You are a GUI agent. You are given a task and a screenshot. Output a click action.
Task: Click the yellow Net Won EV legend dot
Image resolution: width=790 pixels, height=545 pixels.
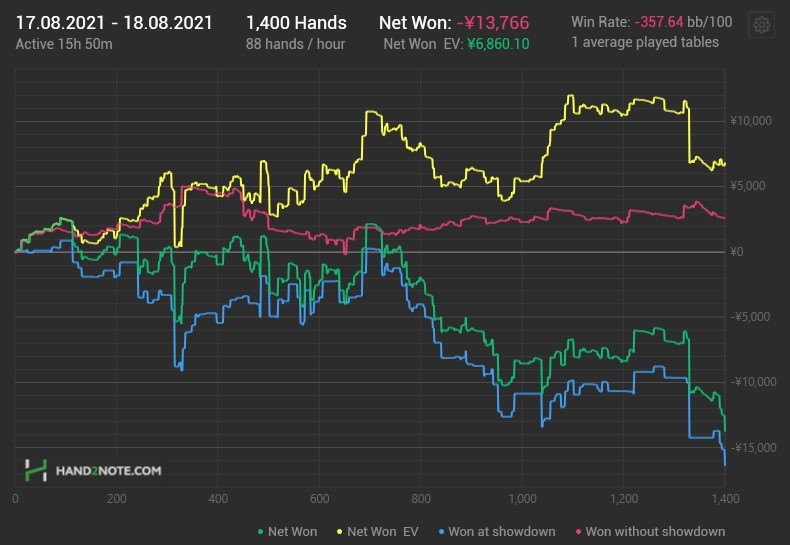pos(340,532)
